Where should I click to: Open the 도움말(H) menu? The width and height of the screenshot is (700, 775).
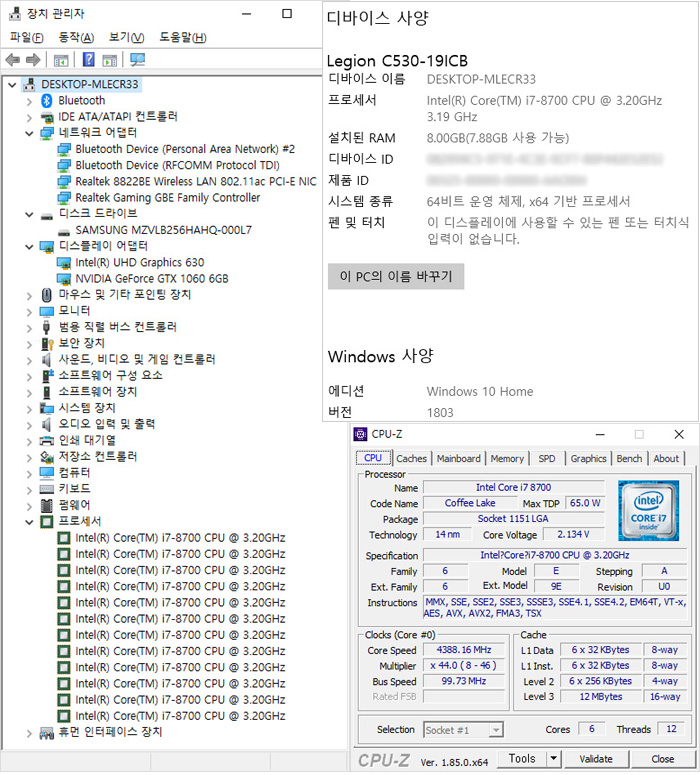pyautogui.click(x=183, y=38)
